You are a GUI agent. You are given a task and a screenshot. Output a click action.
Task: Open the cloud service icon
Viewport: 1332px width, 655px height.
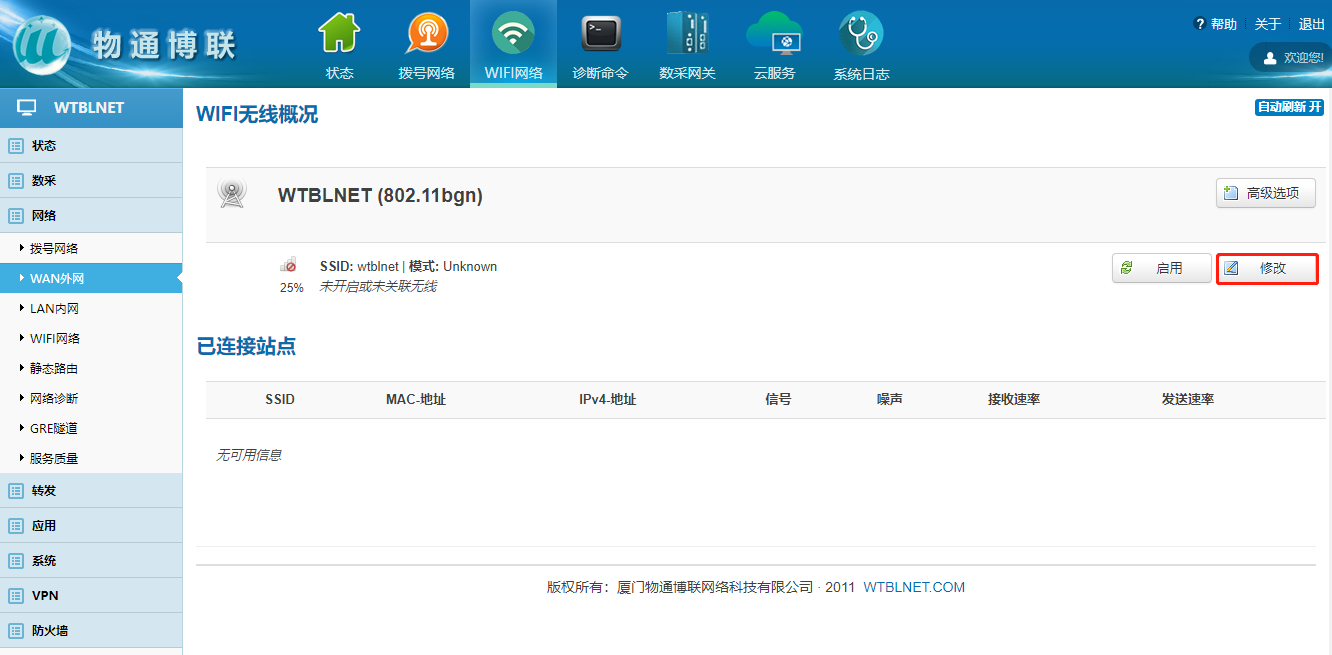point(774,35)
